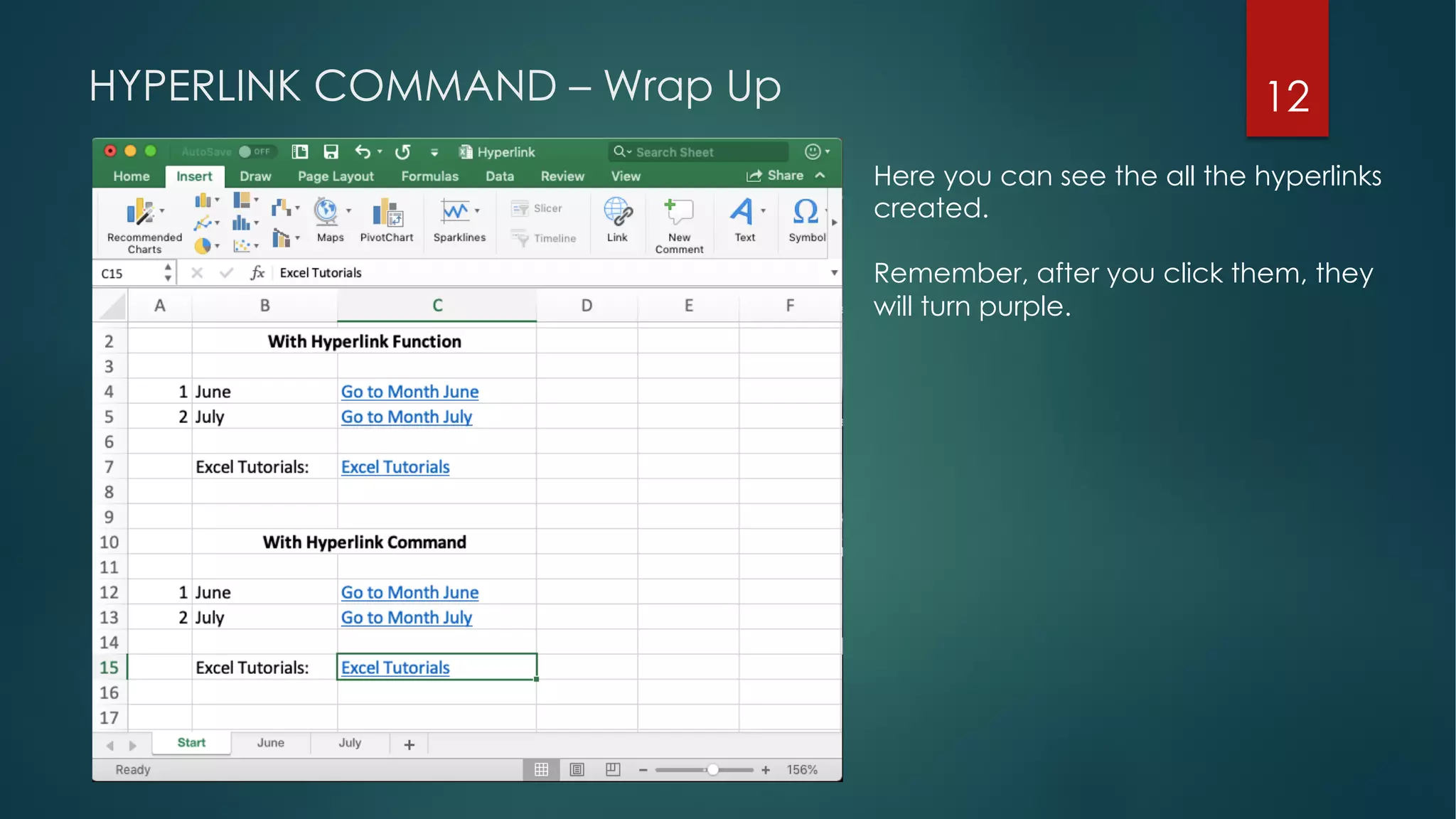Expand the formula bar dropdown arrow

click(835, 273)
